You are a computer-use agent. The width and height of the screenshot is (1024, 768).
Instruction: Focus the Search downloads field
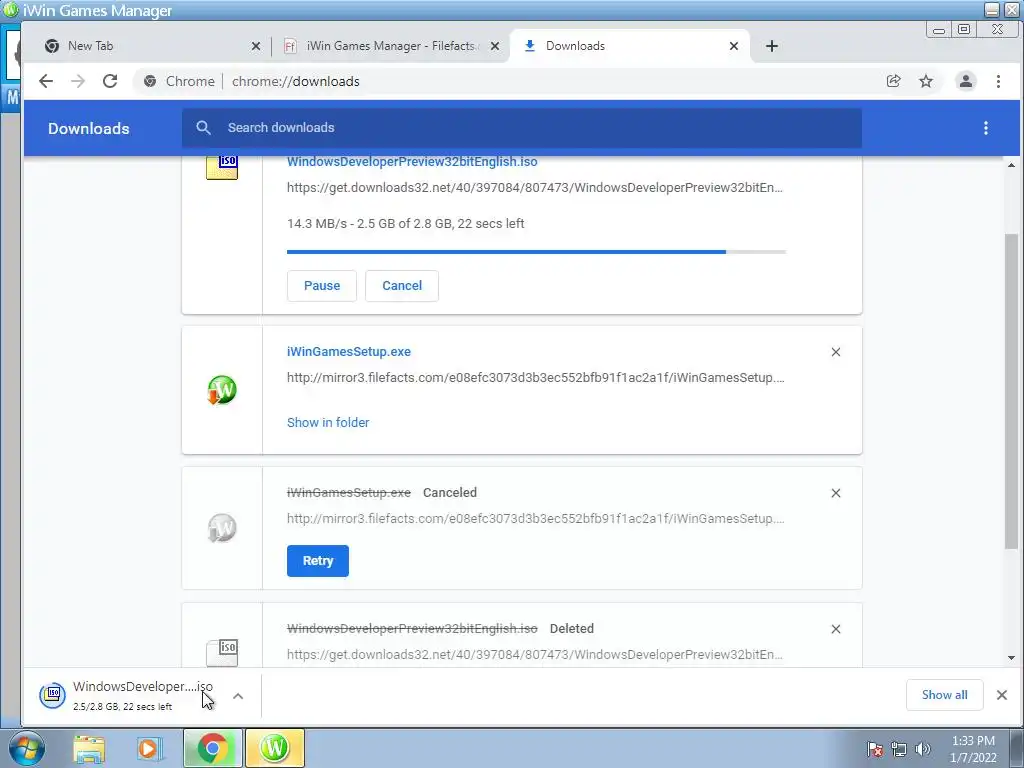(522, 128)
